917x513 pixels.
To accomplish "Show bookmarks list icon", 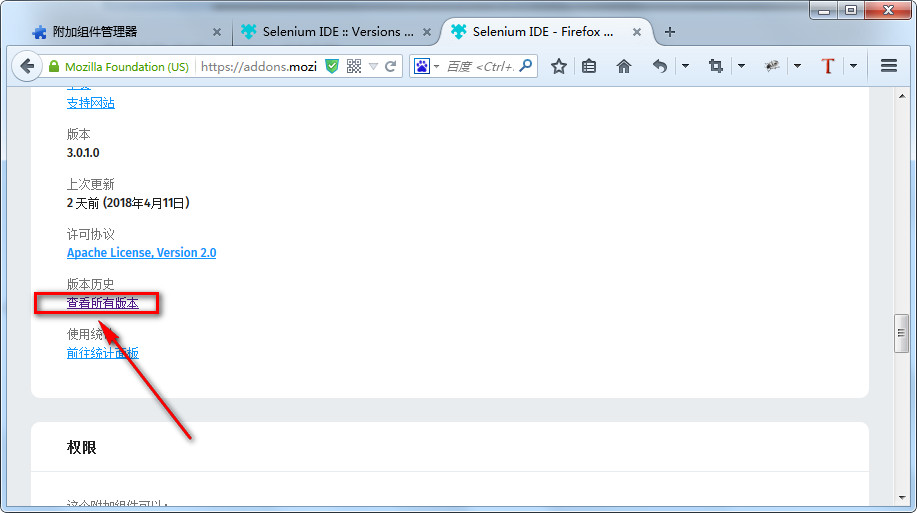I will 589,66.
